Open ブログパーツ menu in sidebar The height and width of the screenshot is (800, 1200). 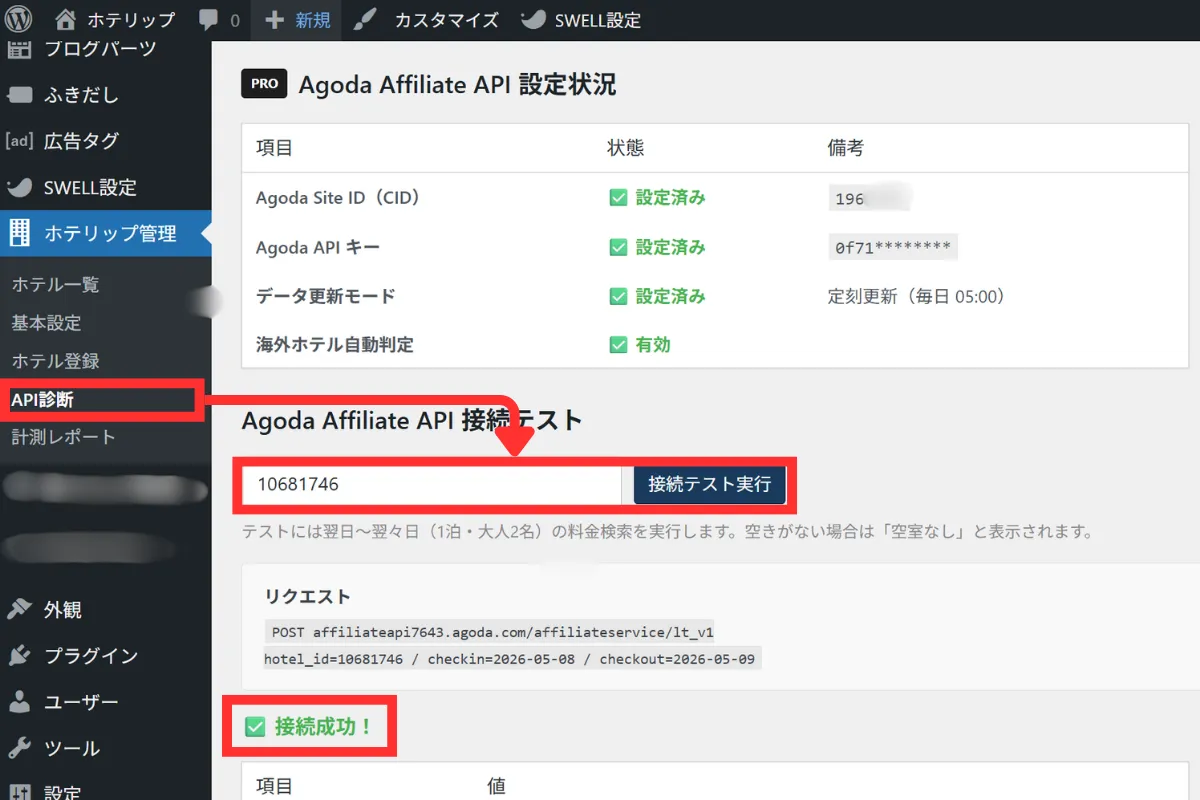point(100,48)
